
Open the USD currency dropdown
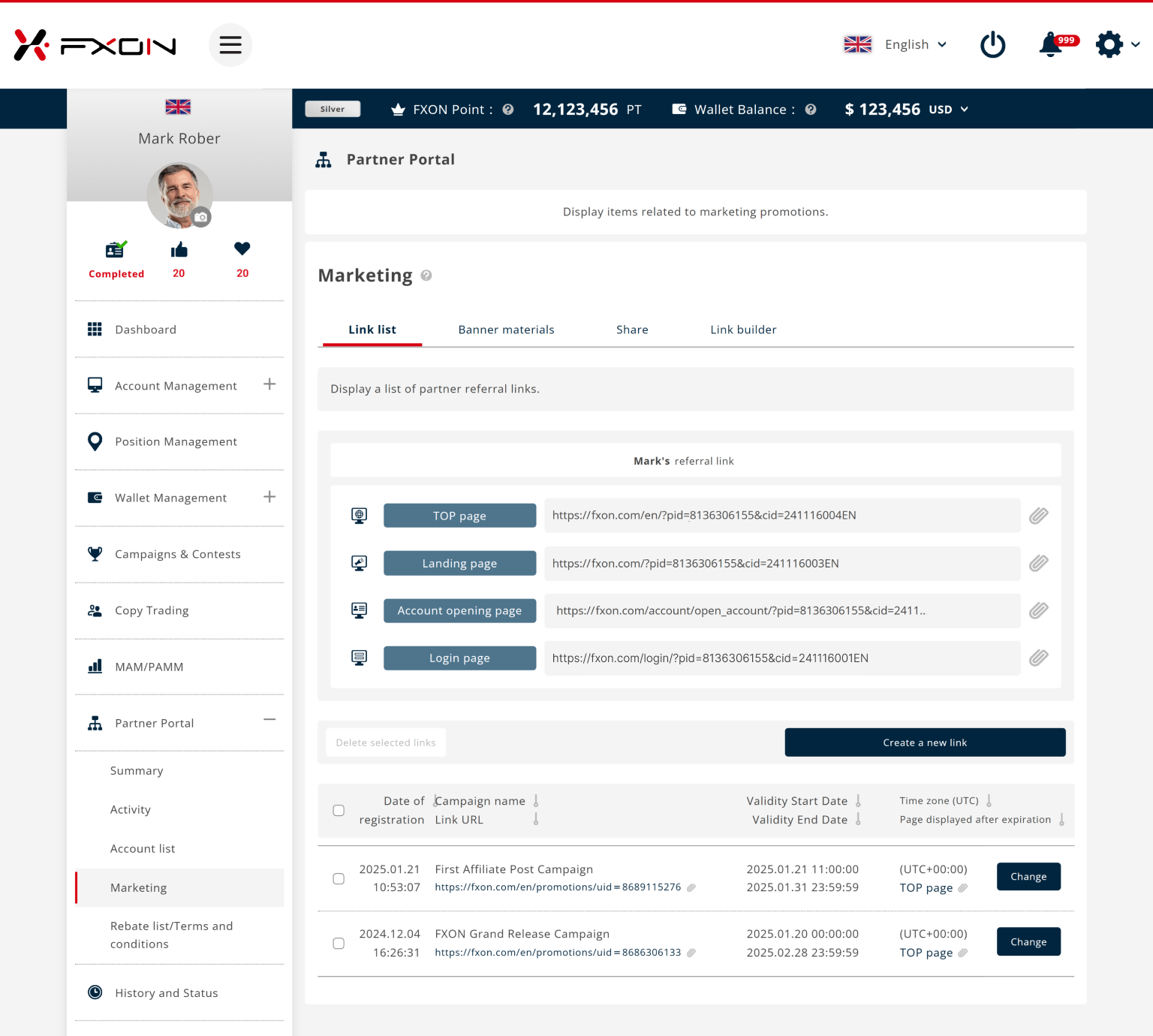pyautogui.click(x=949, y=110)
